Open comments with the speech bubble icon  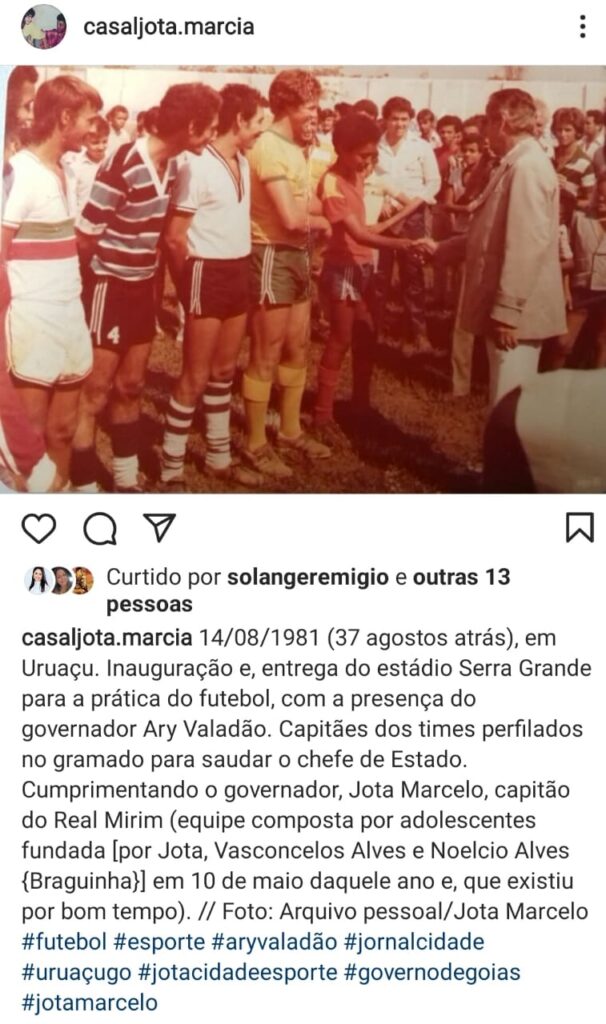pyautogui.click(x=100, y=528)
